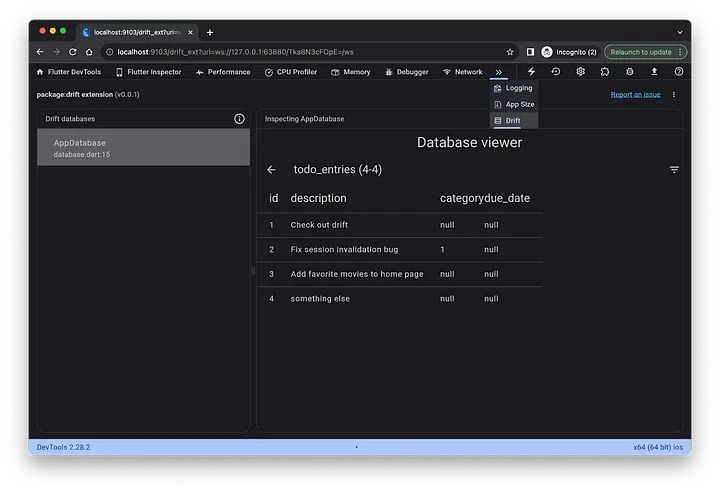Click category value 1 in row 2
Screen dimensions: 720x493
pyautogui.click(x=442, y=250)
